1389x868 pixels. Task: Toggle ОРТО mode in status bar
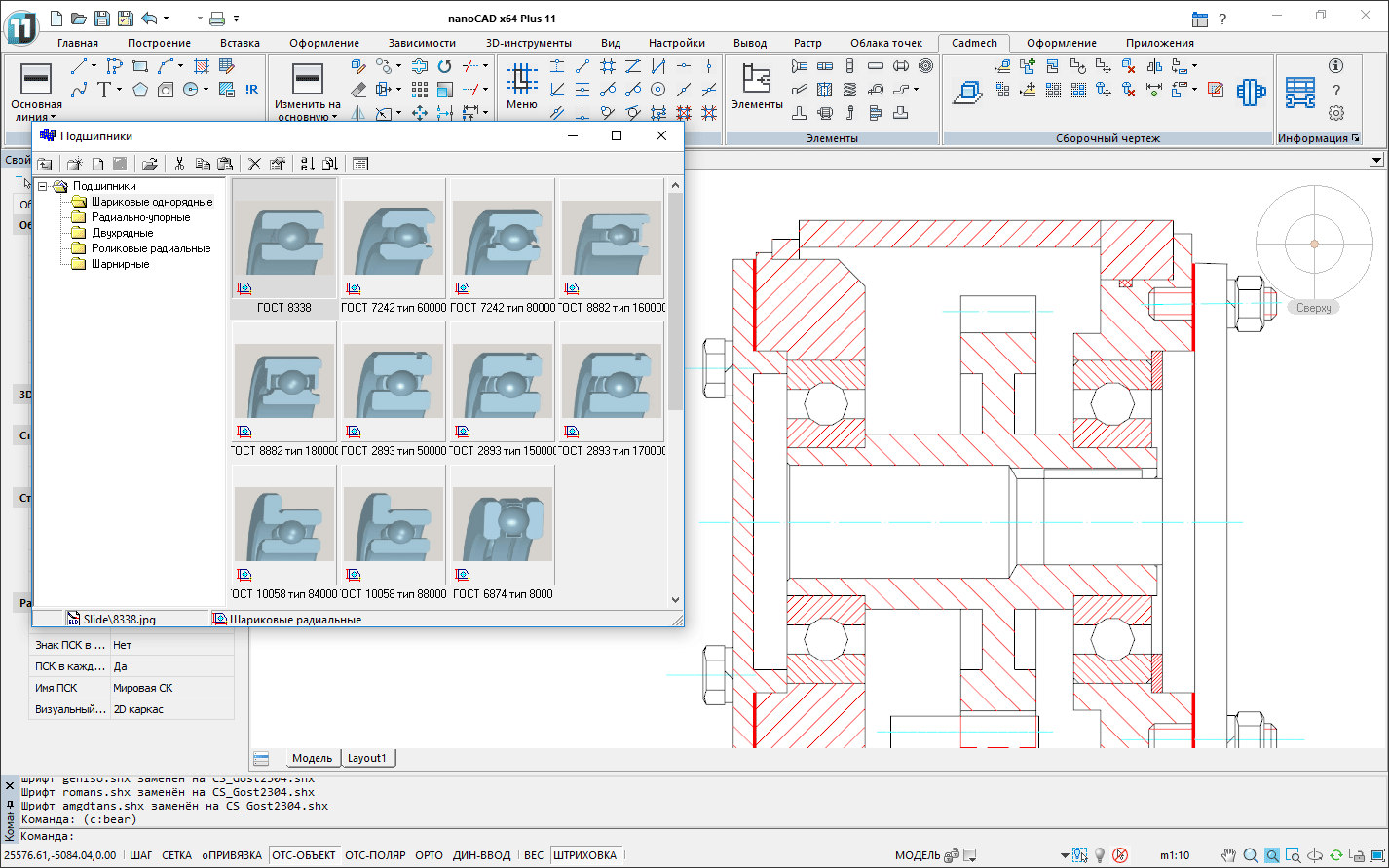click(429, 855)
